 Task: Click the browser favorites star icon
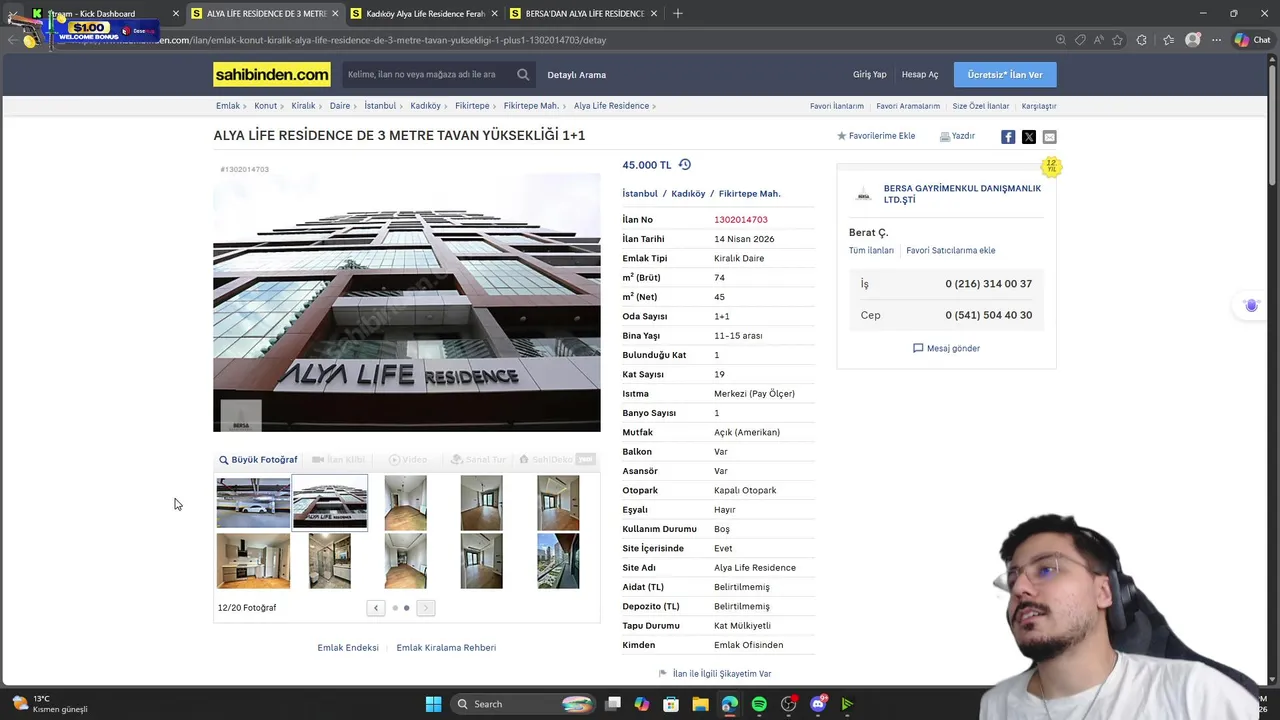click(x=1117, y=40)
